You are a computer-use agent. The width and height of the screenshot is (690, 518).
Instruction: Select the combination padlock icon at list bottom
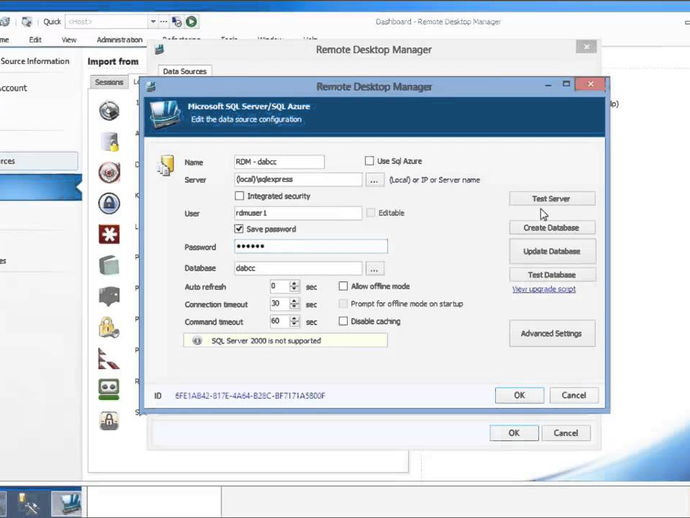click(x=109, y=420)
